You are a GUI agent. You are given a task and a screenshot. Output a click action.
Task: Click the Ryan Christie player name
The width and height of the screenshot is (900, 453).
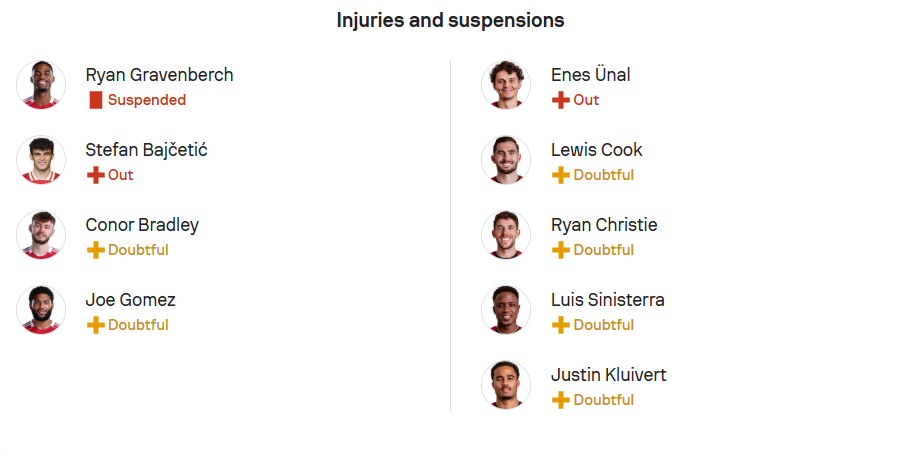tap(604, 225)
